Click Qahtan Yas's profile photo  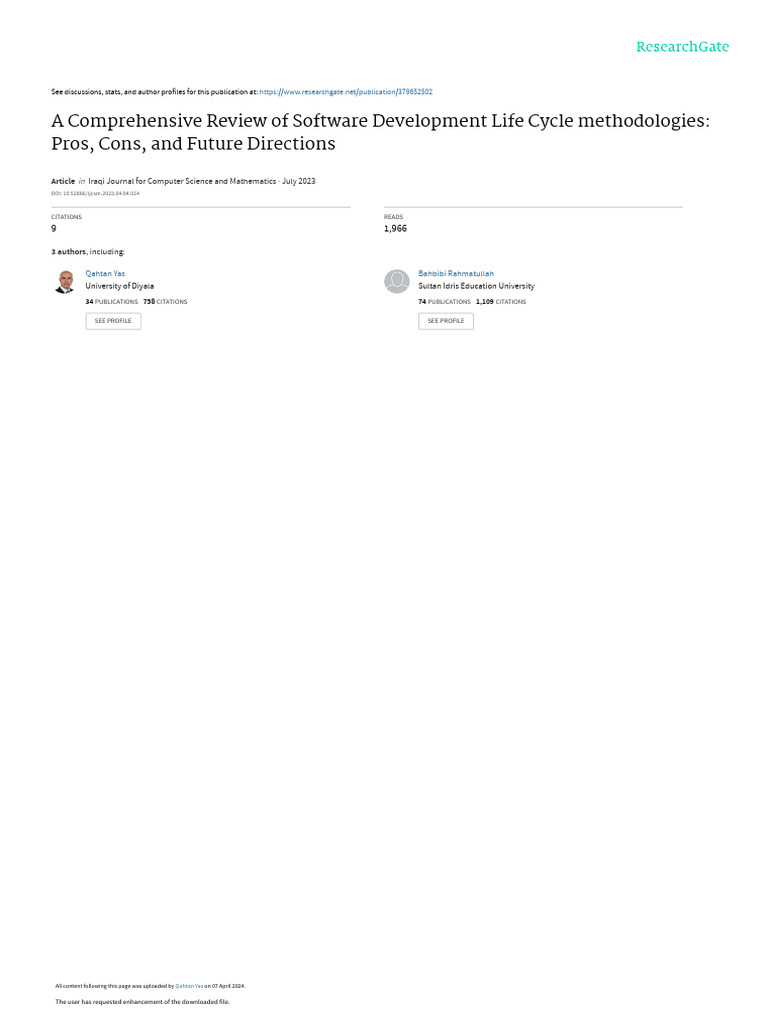tap(65, 282)
